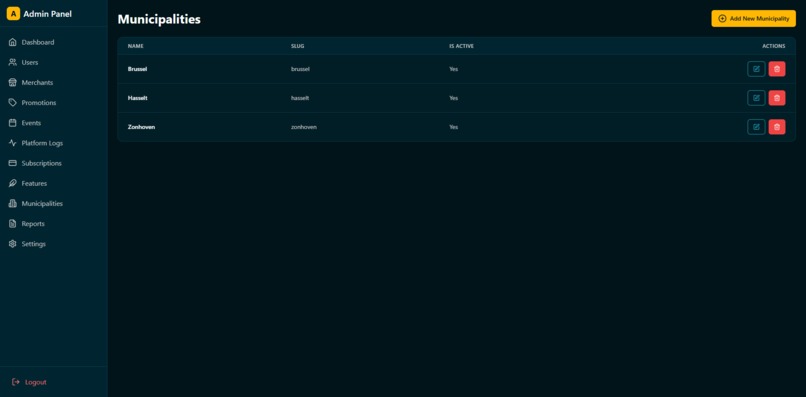Click the Events calendar icon
This screenshot has height=397, width=806.
[13, 123]
